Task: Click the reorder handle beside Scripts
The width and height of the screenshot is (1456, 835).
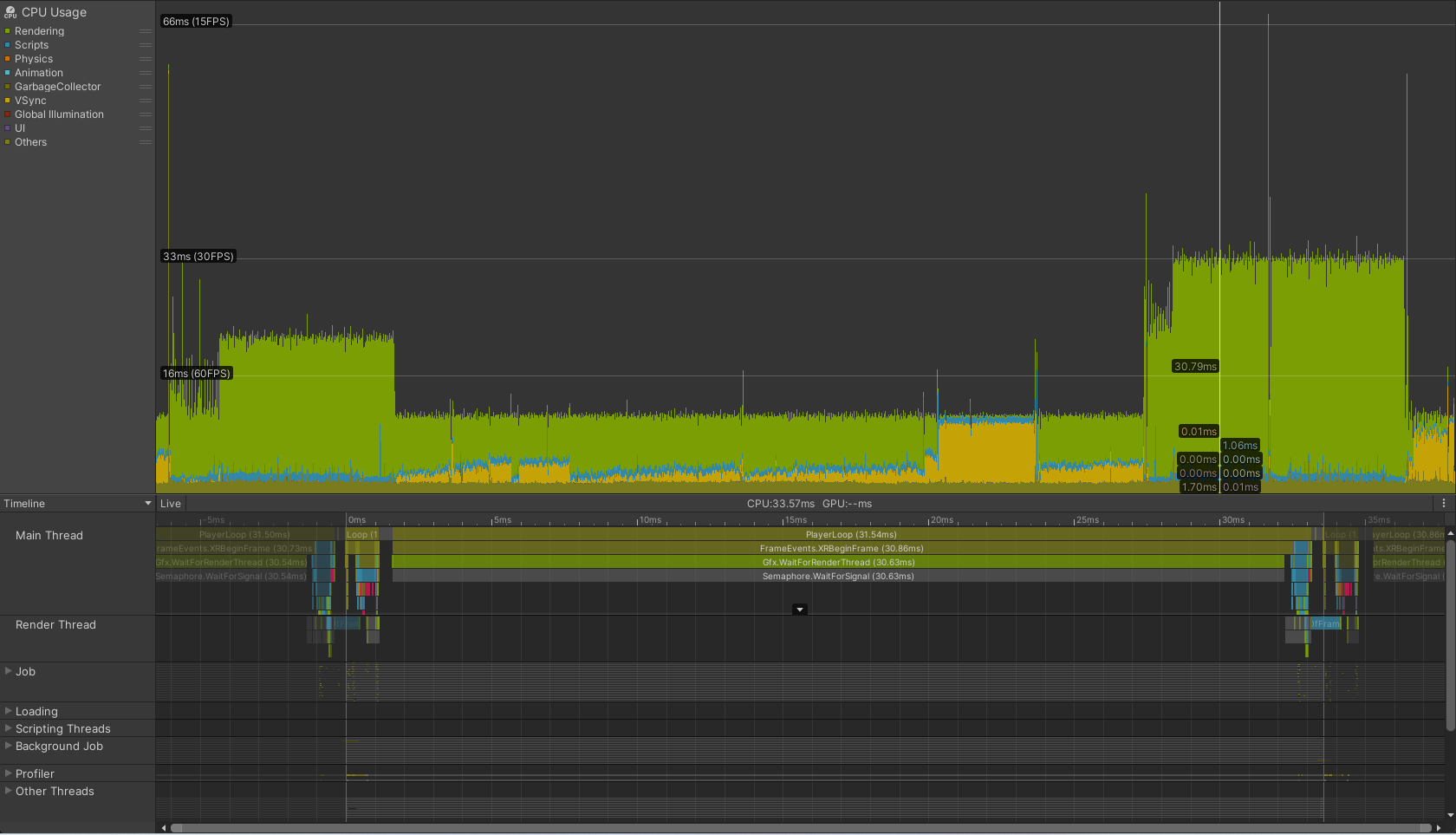Action: [x=146, y=45]
